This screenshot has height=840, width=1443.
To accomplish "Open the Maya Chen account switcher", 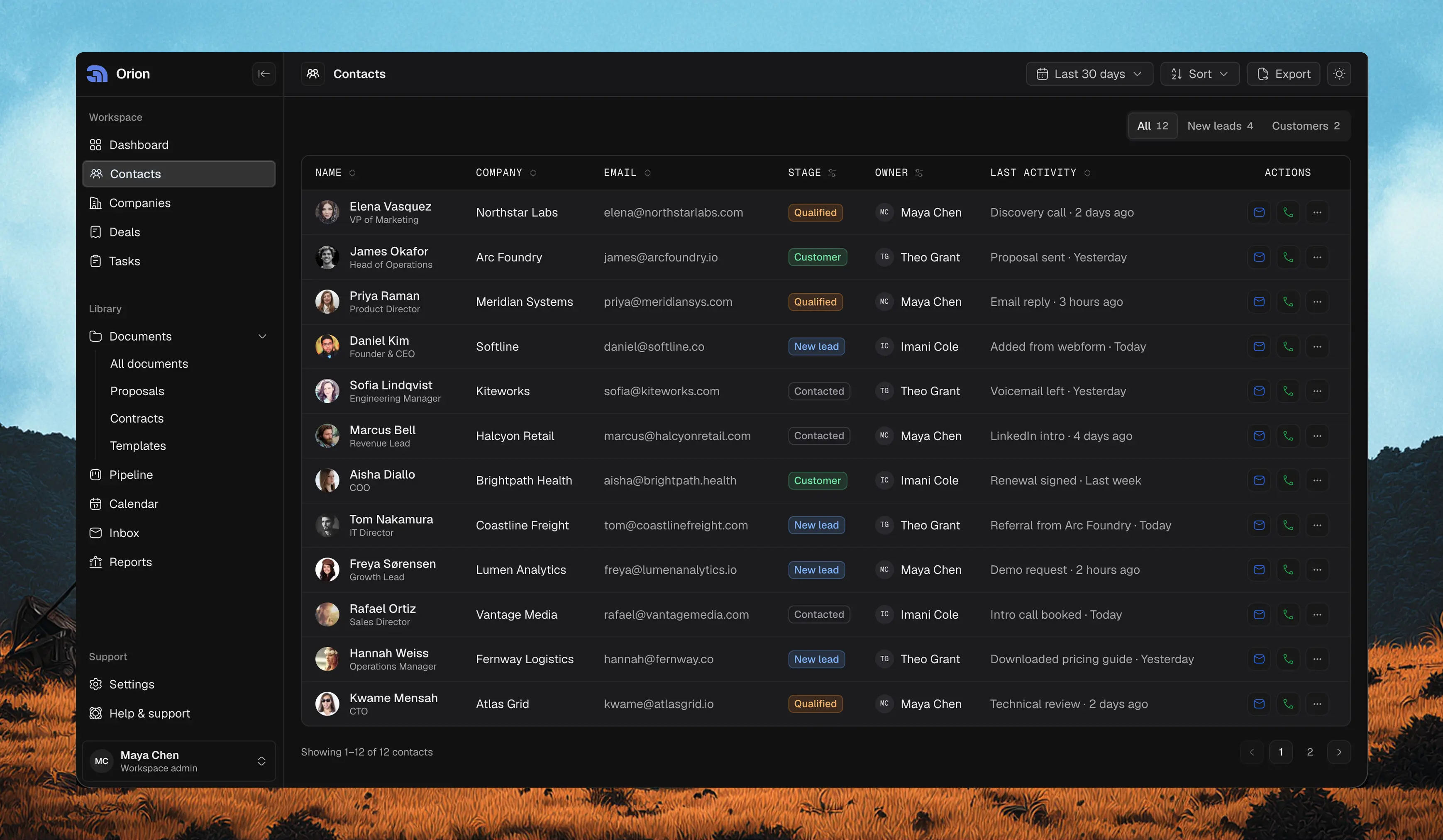I will (x=178, y=760).
